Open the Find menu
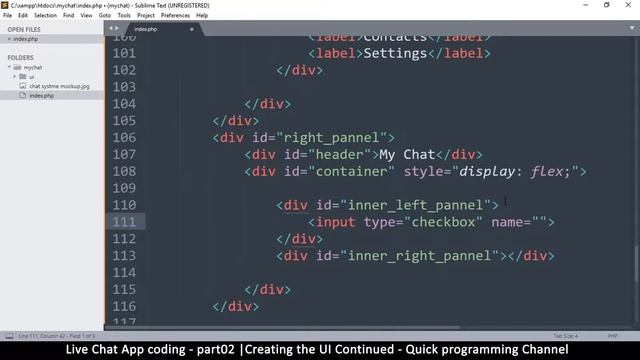The width and height of the screenshot is (640, 360). pyautogui.click(x=69, y=16)
